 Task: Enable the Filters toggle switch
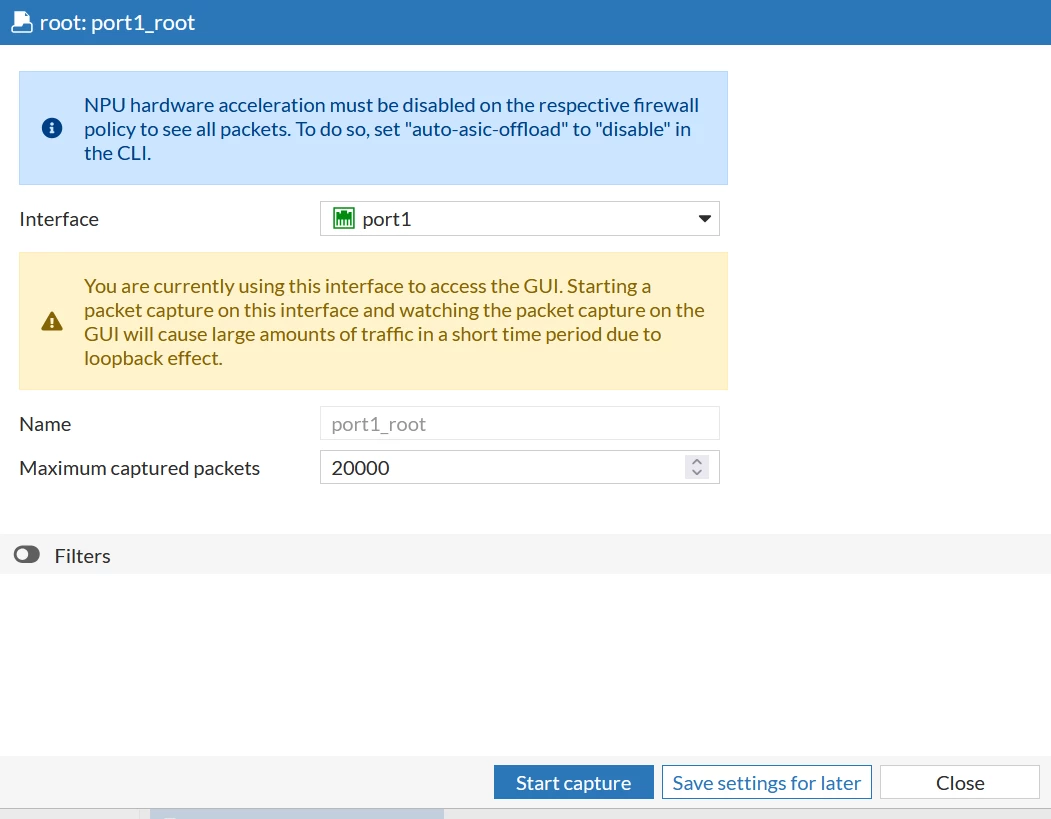pos(27,555)
